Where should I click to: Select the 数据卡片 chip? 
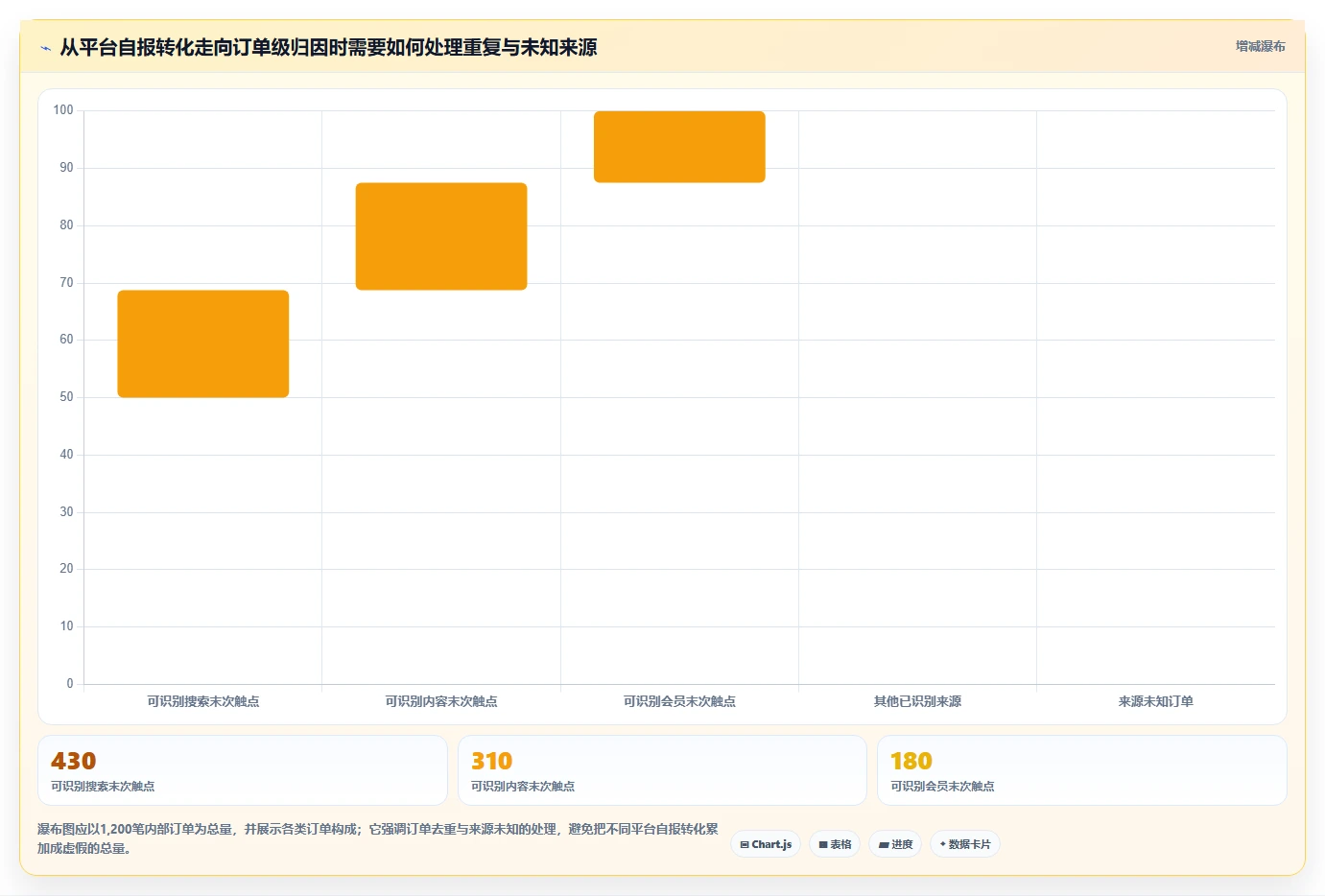(965, 844)
